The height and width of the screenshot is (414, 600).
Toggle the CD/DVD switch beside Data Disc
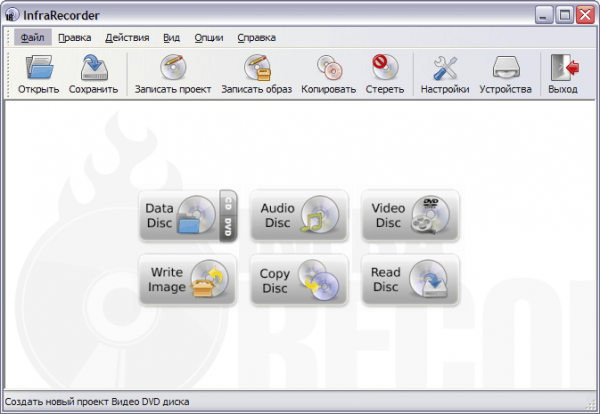point(227,216)
